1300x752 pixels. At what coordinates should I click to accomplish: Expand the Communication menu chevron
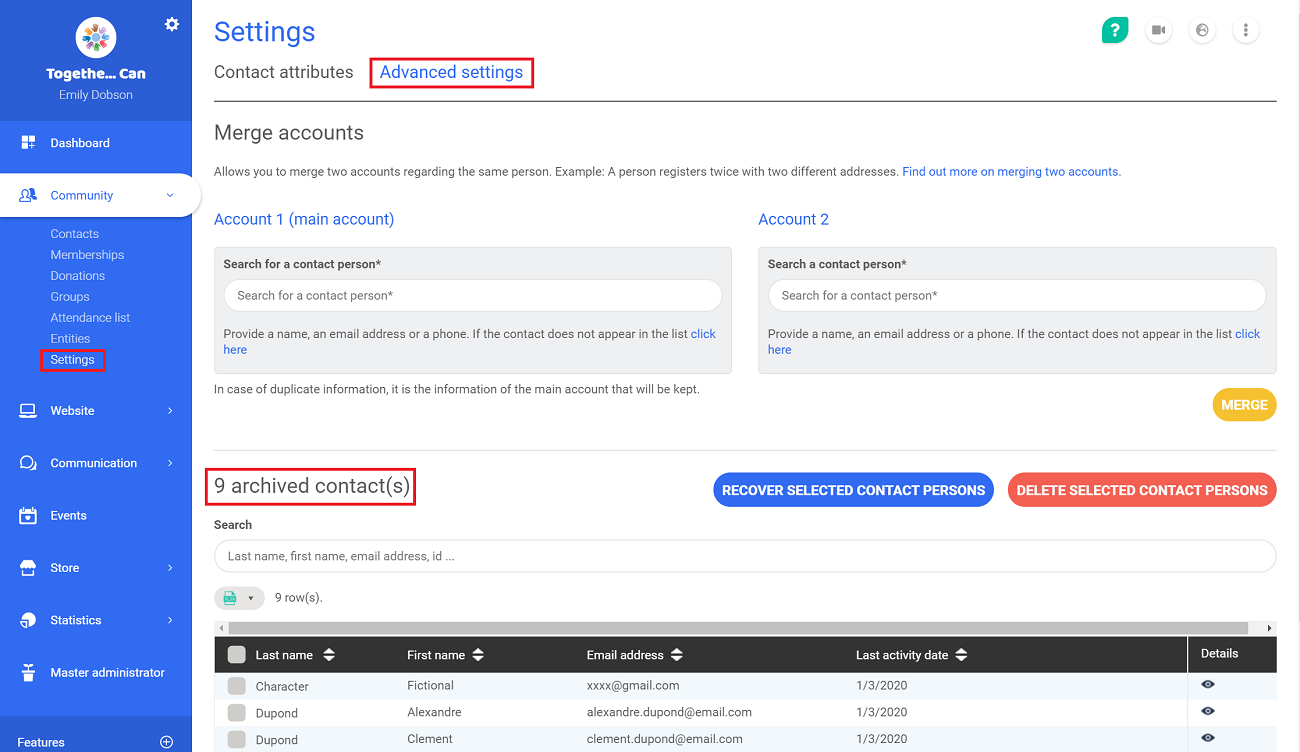(170, 463)
